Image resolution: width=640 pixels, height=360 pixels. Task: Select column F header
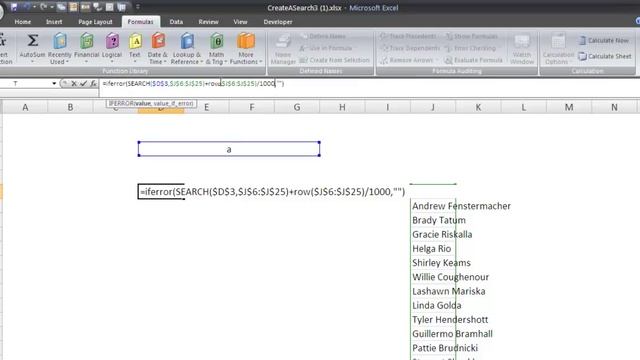pyautogui.click(x=251, y=107)
